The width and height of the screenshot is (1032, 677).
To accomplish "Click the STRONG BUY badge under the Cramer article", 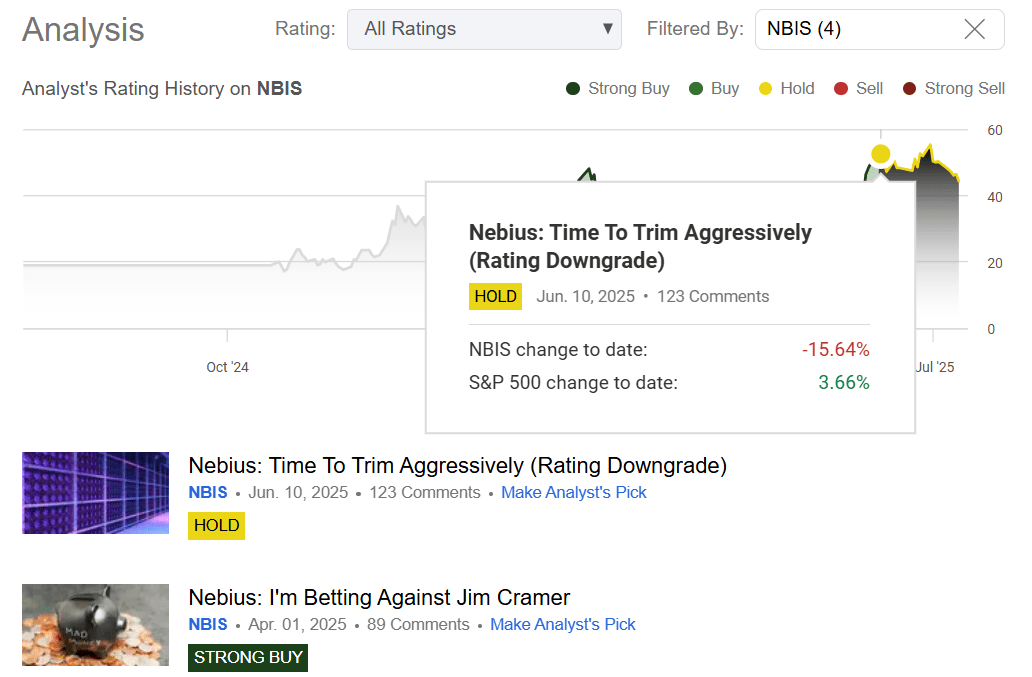I will click(247, 658).
